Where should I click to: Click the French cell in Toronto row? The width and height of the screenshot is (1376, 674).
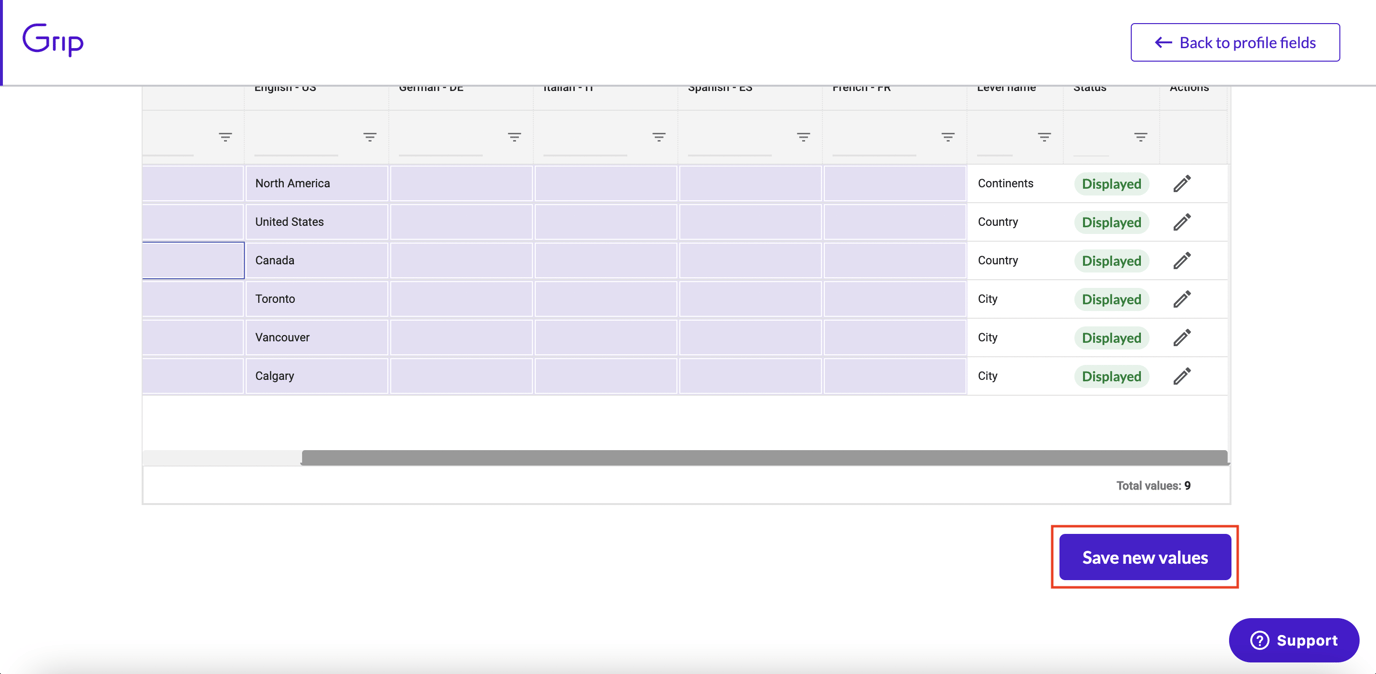pyautogui.click(x=895, y=299)
